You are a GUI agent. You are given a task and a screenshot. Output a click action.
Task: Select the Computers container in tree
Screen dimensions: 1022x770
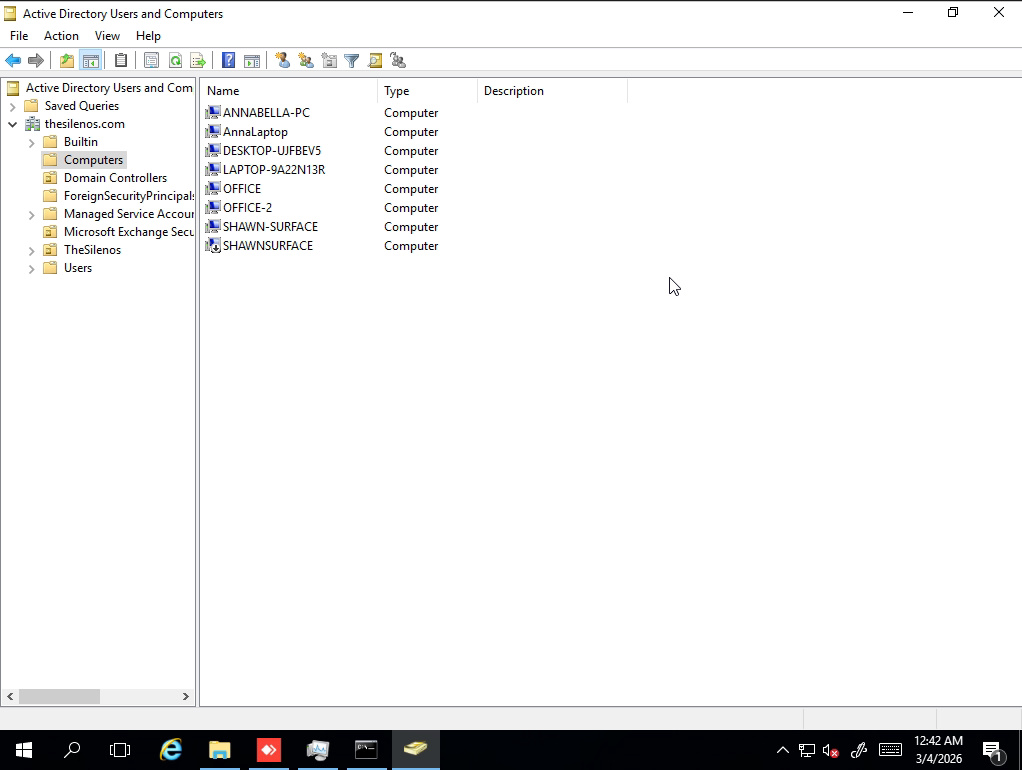point(93,160)
